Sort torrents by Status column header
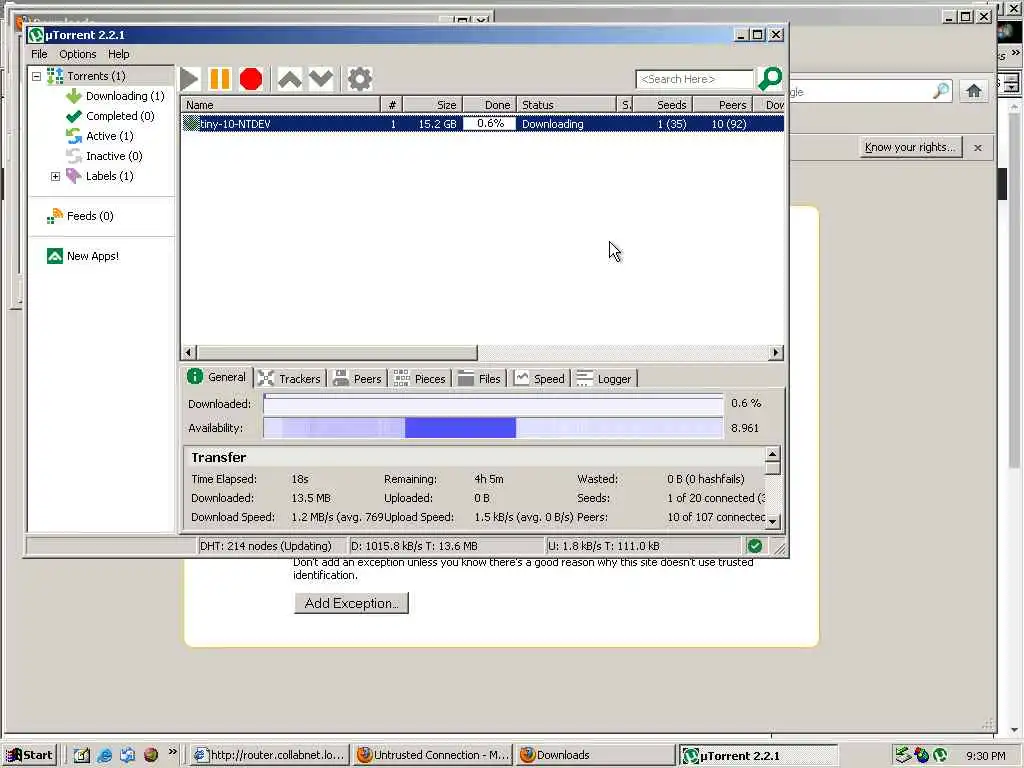The image size is (1024, 768). point(566,104)
